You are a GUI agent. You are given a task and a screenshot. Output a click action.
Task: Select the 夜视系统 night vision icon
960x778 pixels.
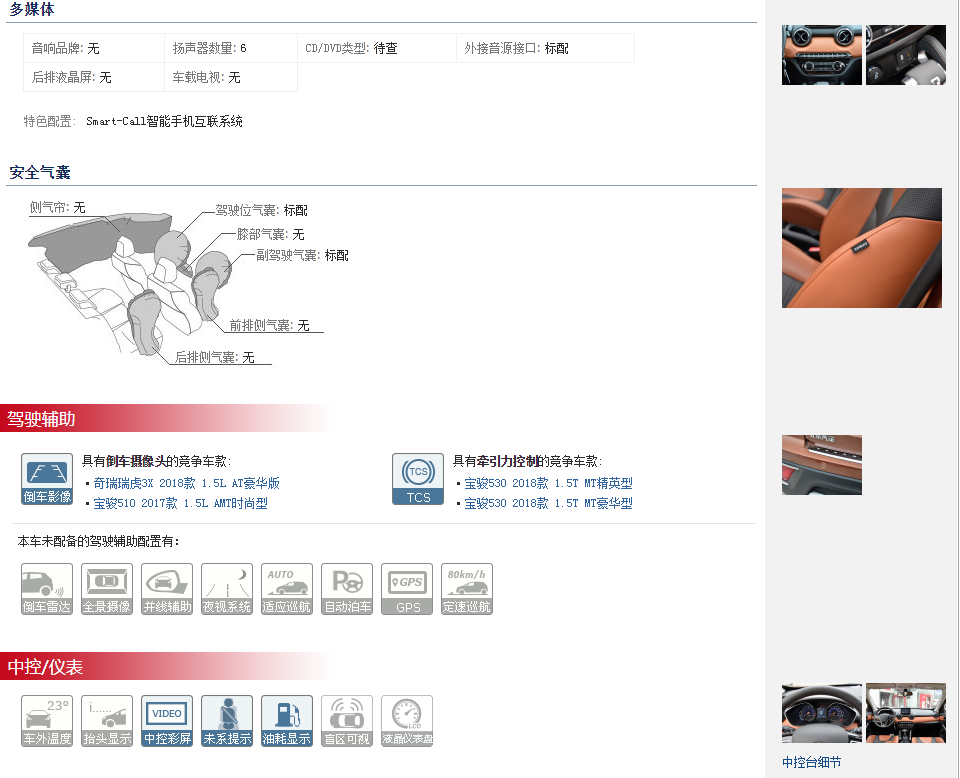(x=227, y=589)
